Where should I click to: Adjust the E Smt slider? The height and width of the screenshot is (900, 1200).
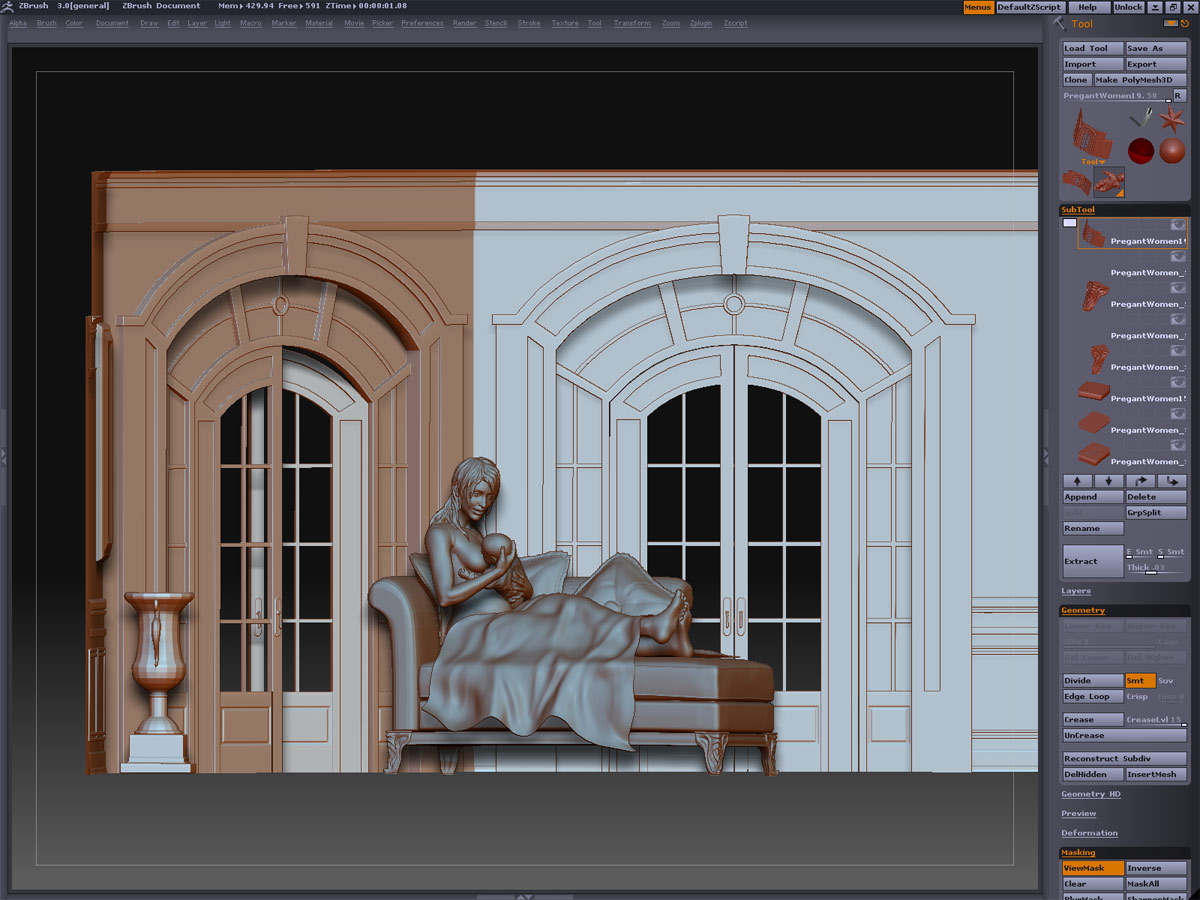coord(1140,552)
